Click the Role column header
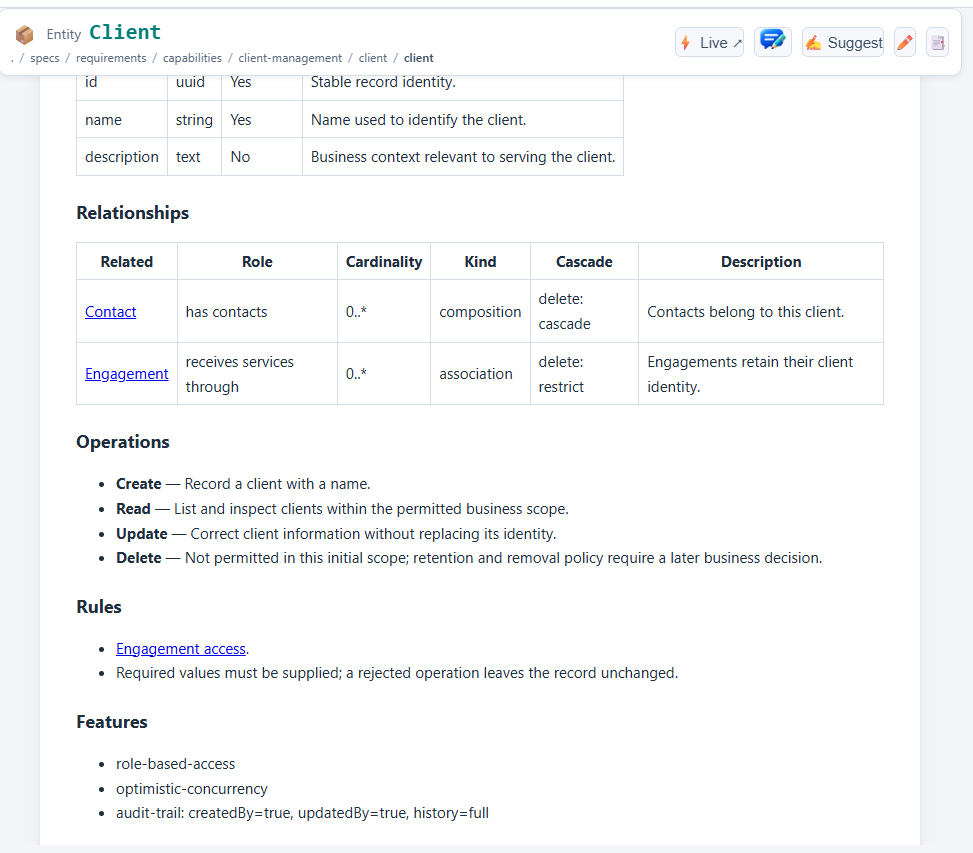 pos(258,262)
